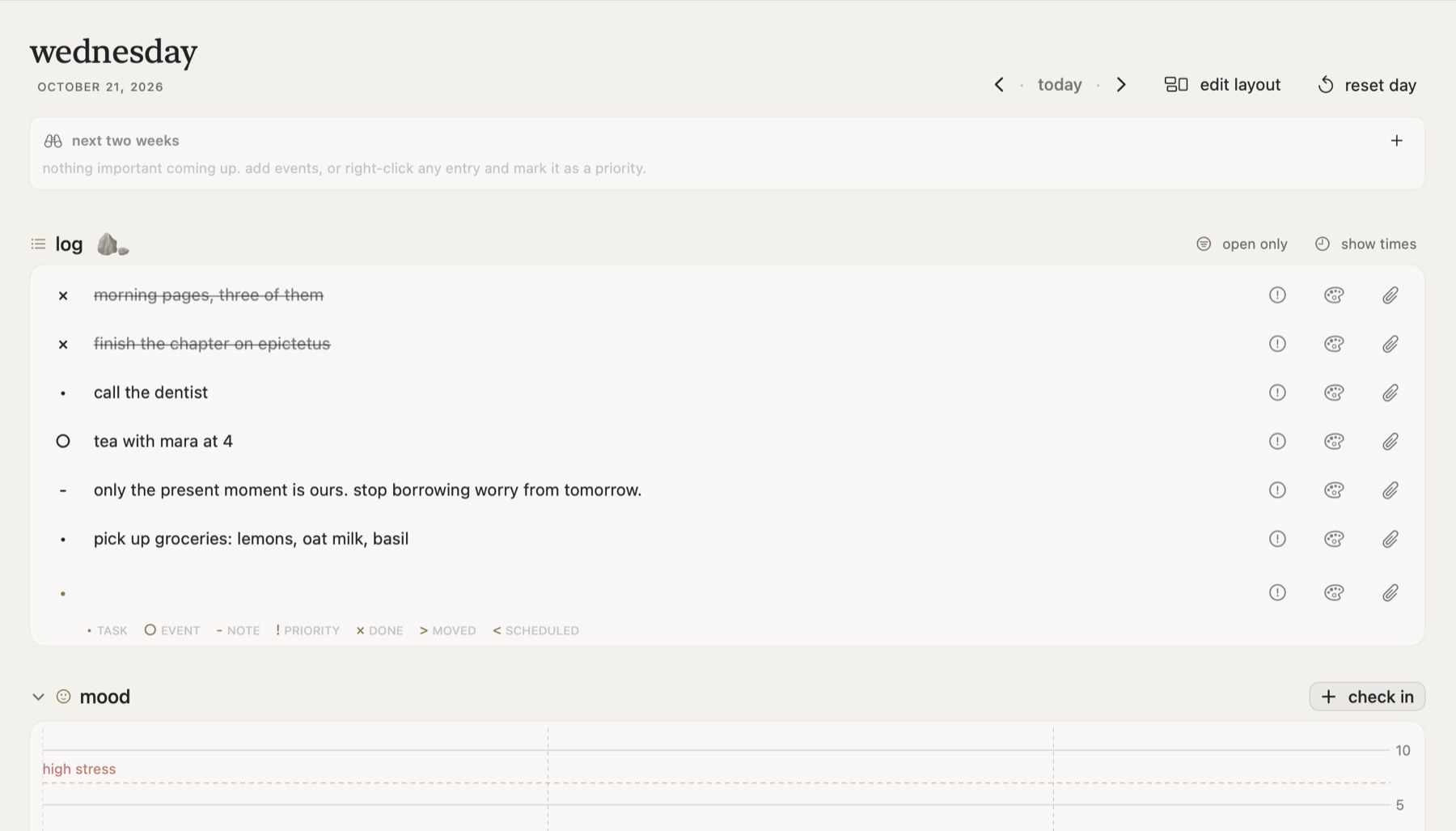The height and width of the screenshot is (831, 1456).
Task: Click the only the present moment note text
Action: [367, 490]
